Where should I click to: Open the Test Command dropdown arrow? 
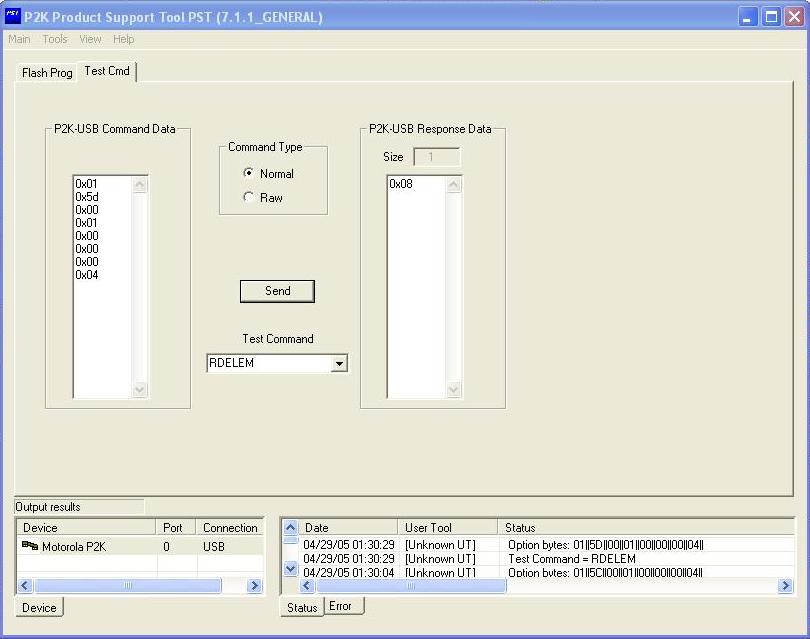pyautogui.click(x=339, y=363)
